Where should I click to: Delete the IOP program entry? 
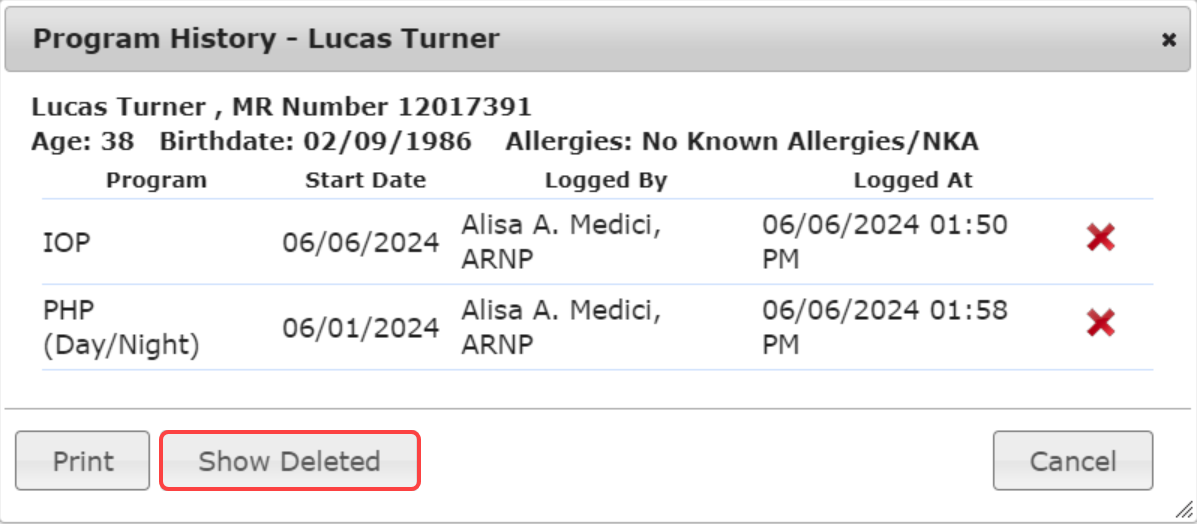(1100, 238)
